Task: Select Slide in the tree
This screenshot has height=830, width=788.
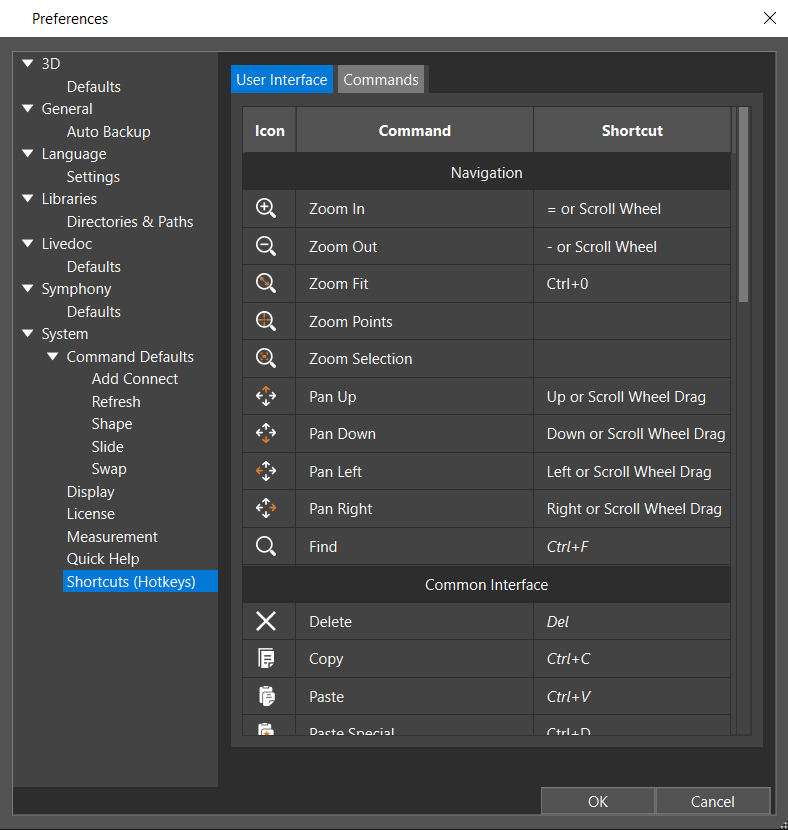Action: click(107, 446)
